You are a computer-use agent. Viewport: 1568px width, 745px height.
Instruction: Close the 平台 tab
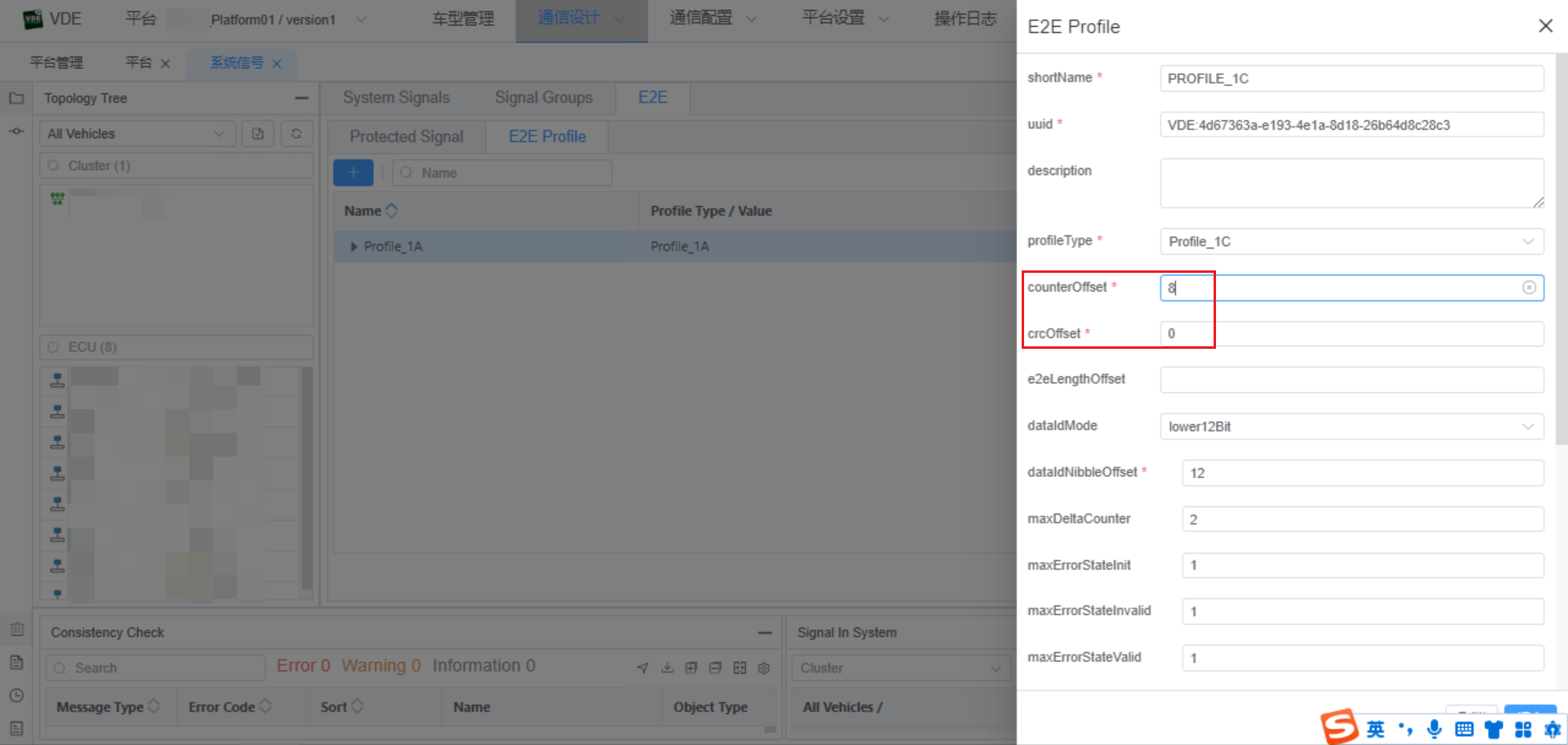165,64
